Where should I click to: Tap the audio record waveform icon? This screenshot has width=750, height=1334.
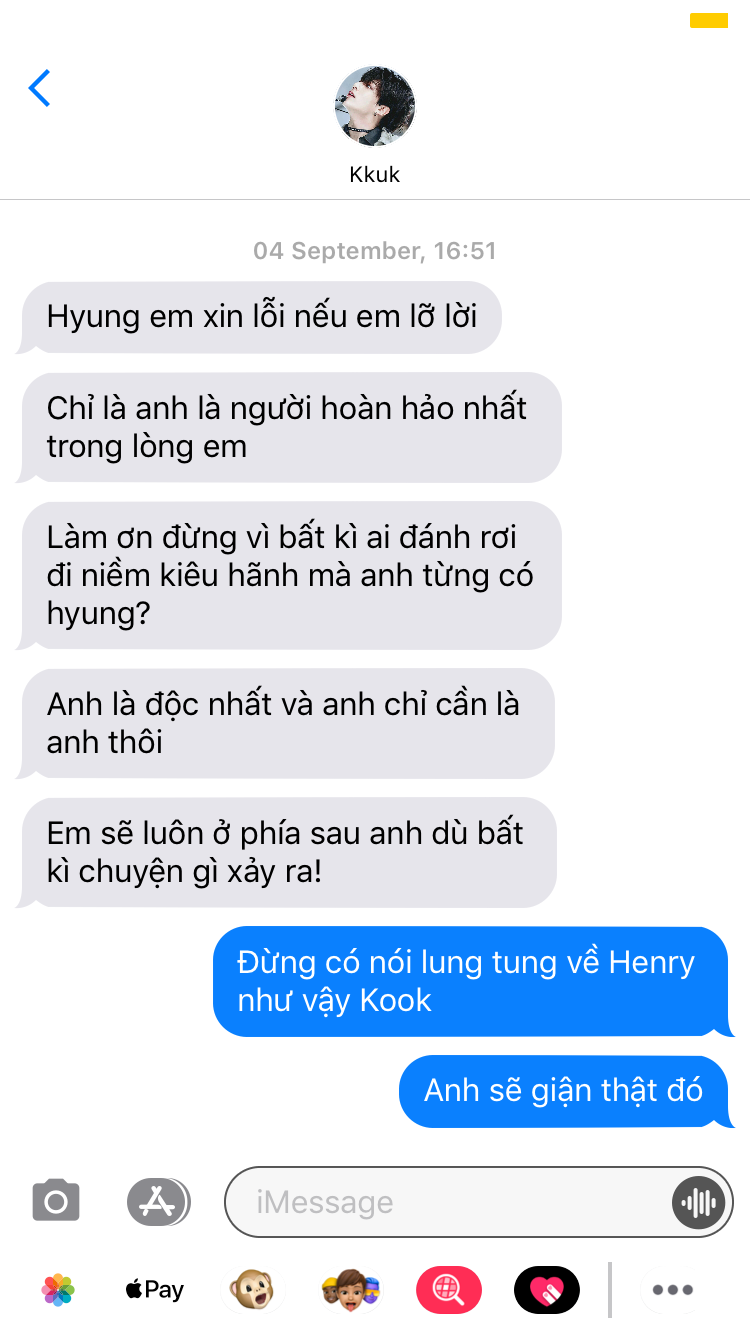pyautogui.click(x=698, y=1202)
